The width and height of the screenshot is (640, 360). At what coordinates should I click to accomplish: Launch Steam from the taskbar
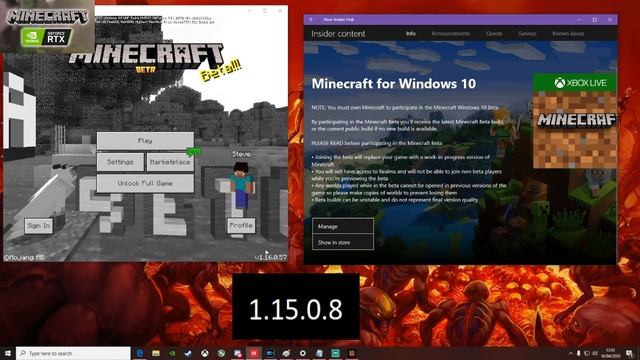188,353
